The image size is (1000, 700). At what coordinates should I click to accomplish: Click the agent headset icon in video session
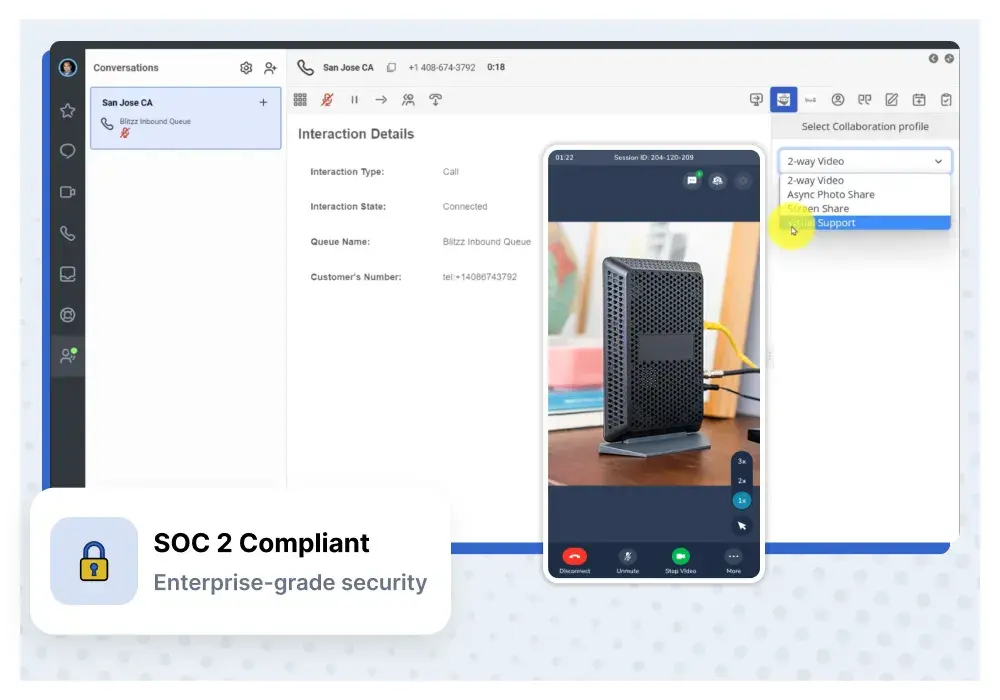(x=717, y=181)
